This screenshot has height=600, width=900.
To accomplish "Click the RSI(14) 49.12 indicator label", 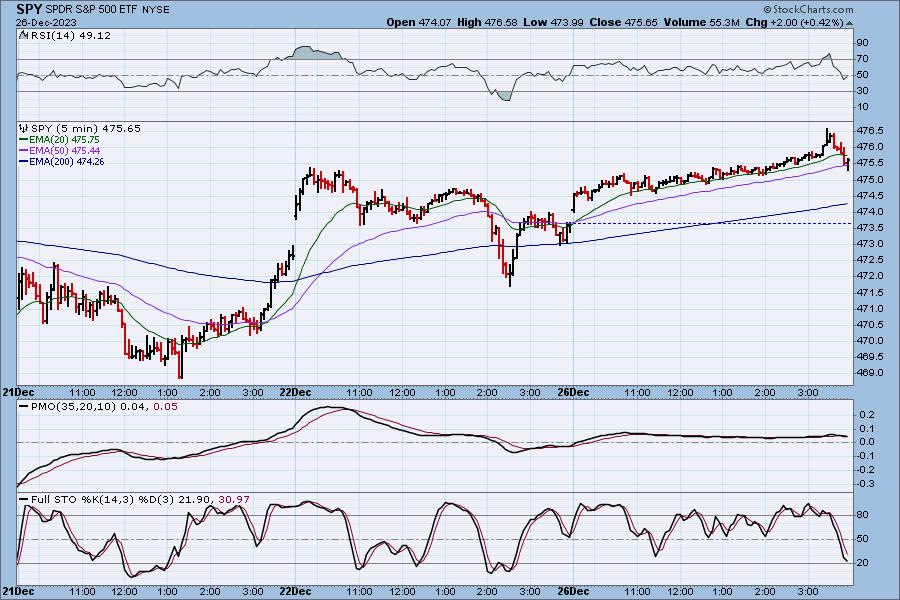I will [69, 35].
